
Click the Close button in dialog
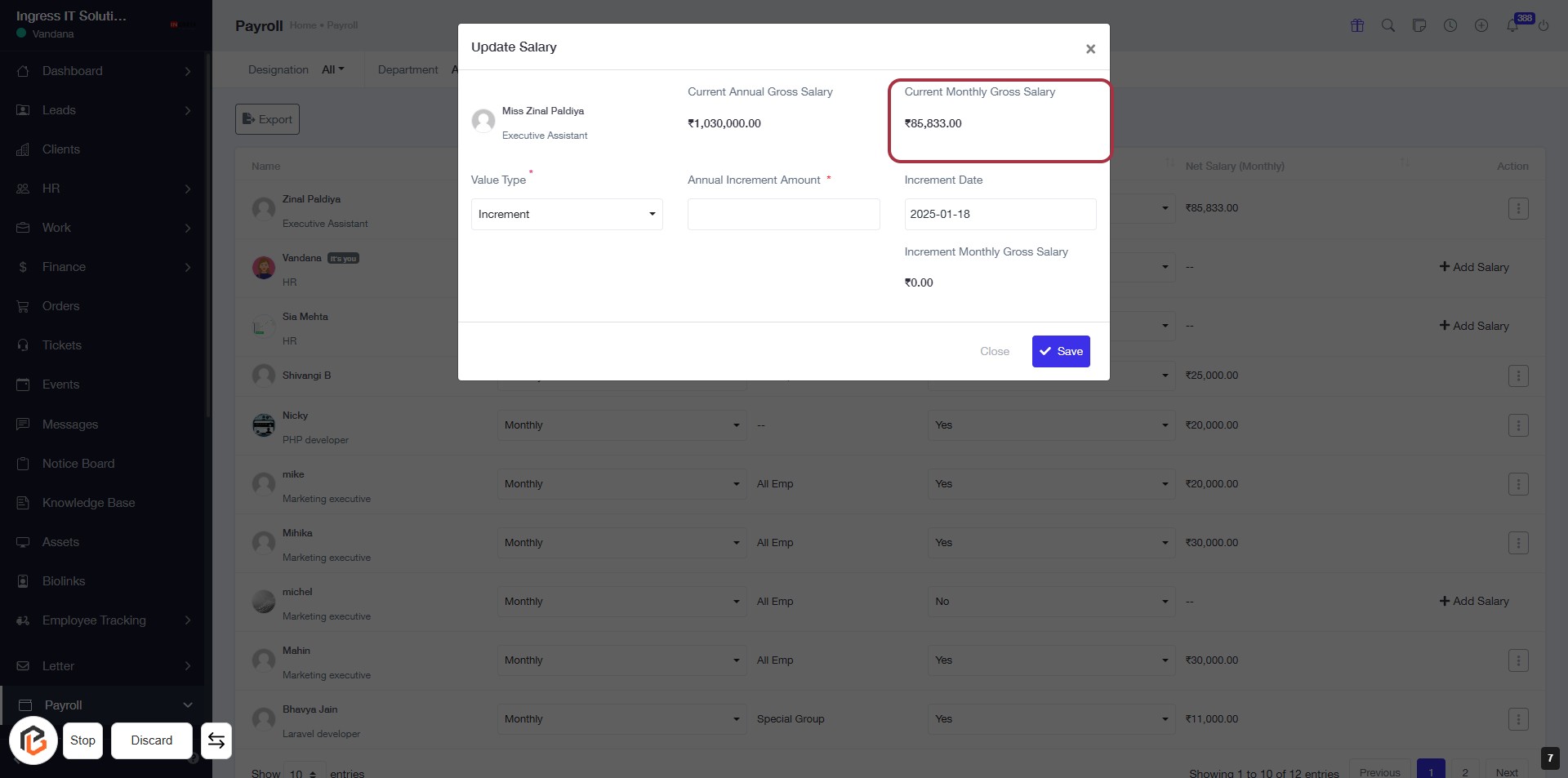995,352
